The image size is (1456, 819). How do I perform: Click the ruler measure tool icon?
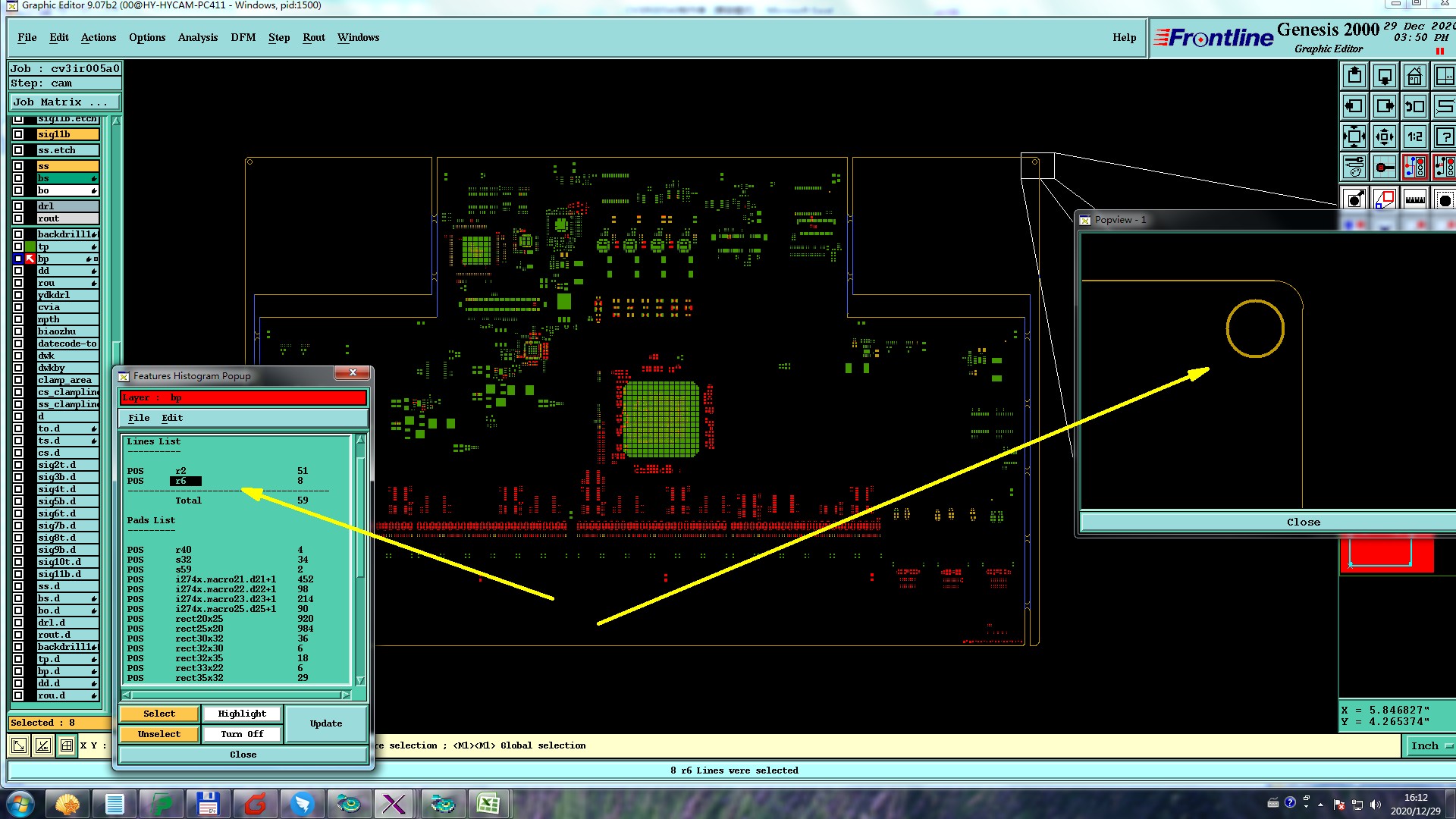click(1414, 200)
